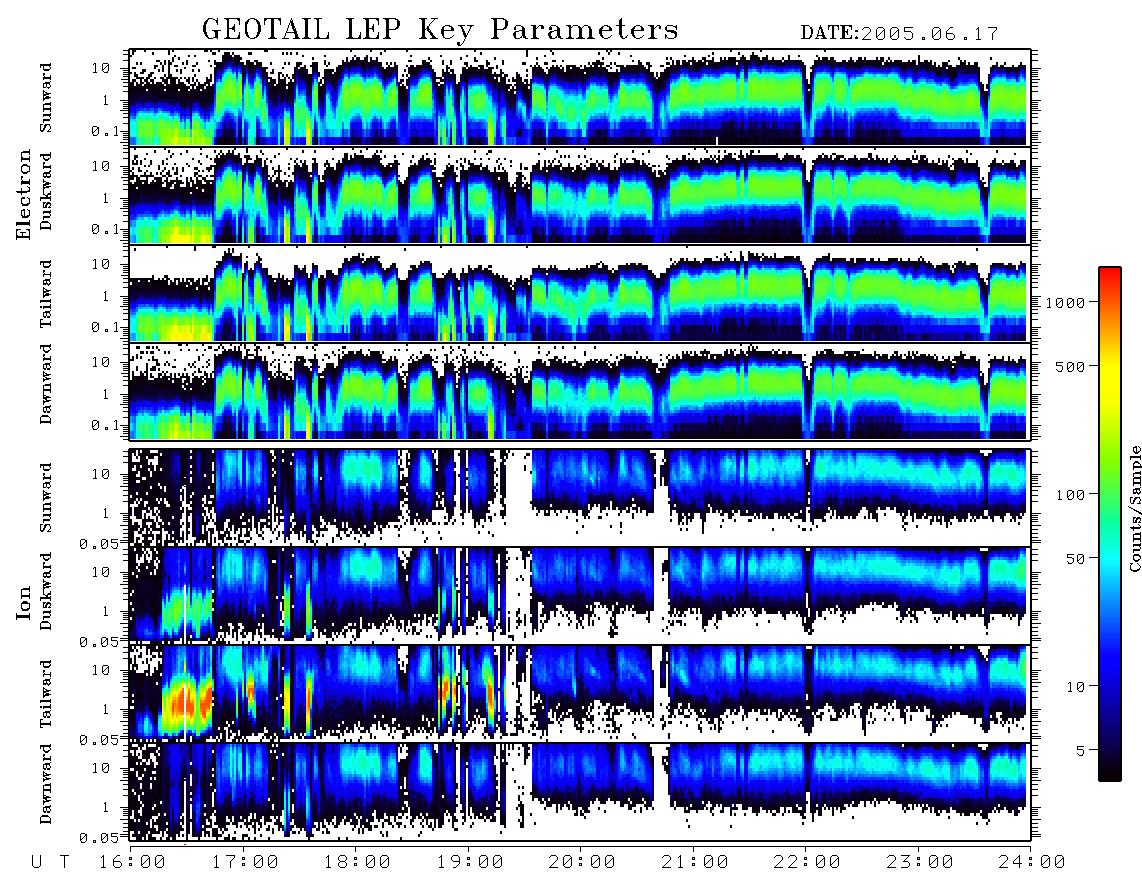Screen dimensions: 1142x880
Task: Click the 20:00 time axis label
Action: click(x=583, y=862)
